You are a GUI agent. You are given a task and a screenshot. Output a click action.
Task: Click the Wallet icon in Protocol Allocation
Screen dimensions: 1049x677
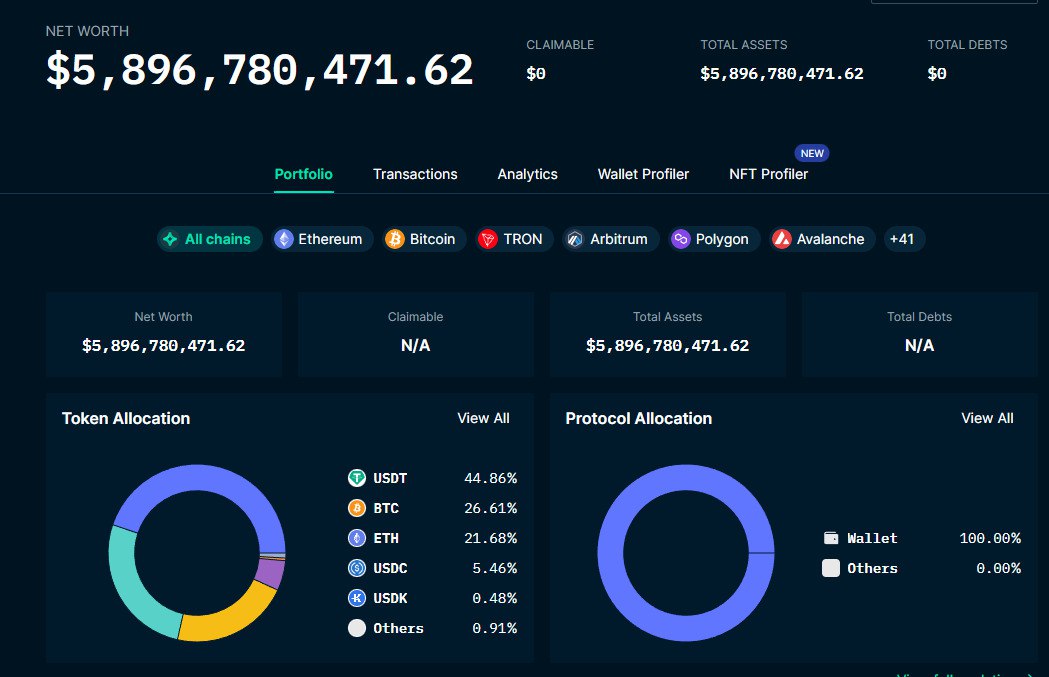tap(831, 538)
